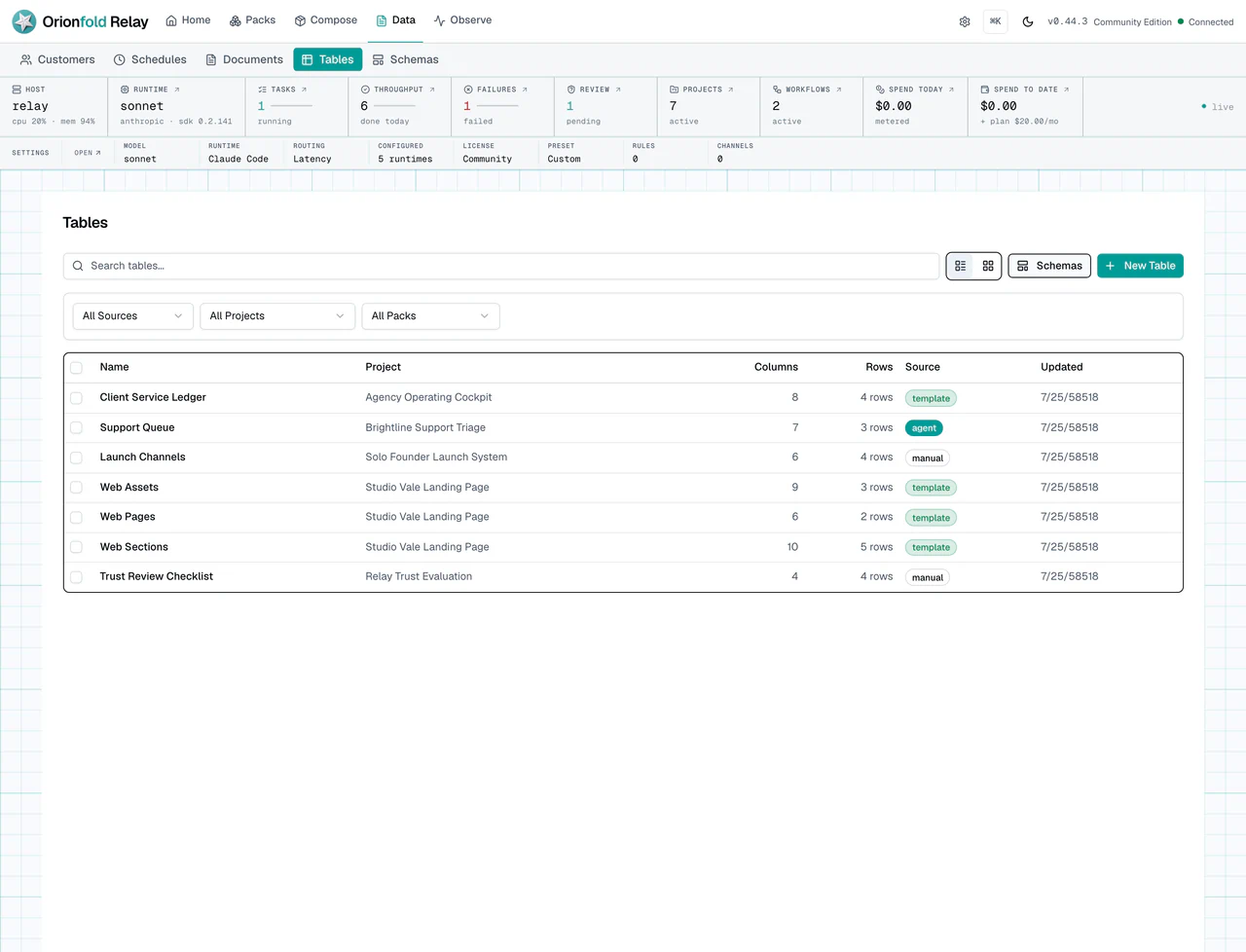This screenshot has width=1246, height=952.
Task: Open the Support Queue table
Action: tap(137, 427)
